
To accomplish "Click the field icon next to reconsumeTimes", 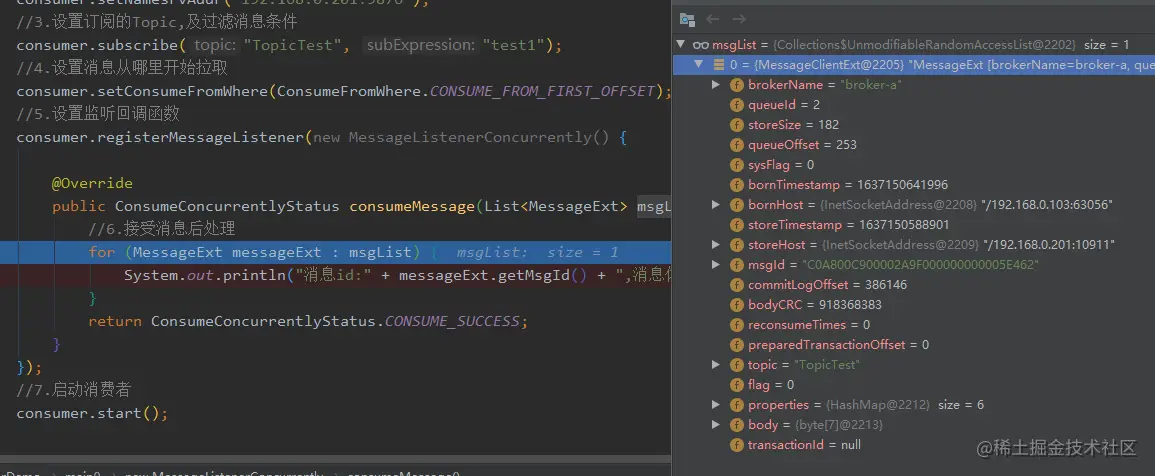I will (736, 324).
